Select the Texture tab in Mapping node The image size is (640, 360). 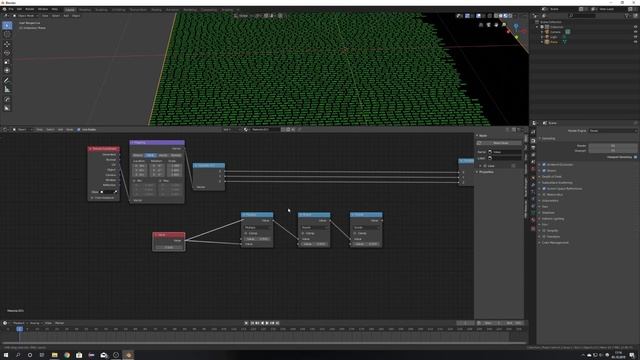click(x=138, y=155)
